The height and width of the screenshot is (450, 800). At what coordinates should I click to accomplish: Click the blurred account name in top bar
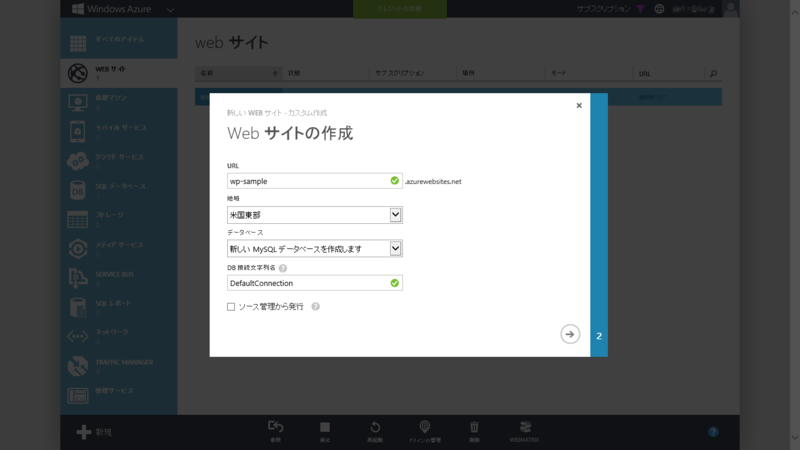tap(694, 9)
